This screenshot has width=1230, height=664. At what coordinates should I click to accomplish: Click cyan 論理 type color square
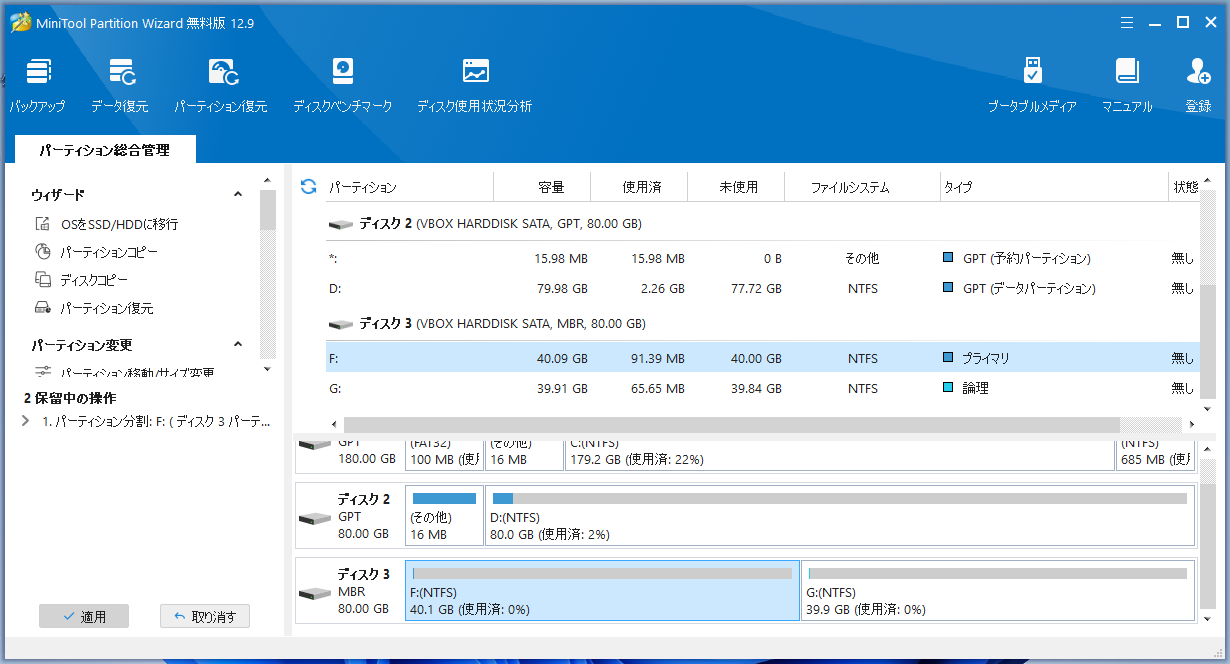click(x=948, y=387)
